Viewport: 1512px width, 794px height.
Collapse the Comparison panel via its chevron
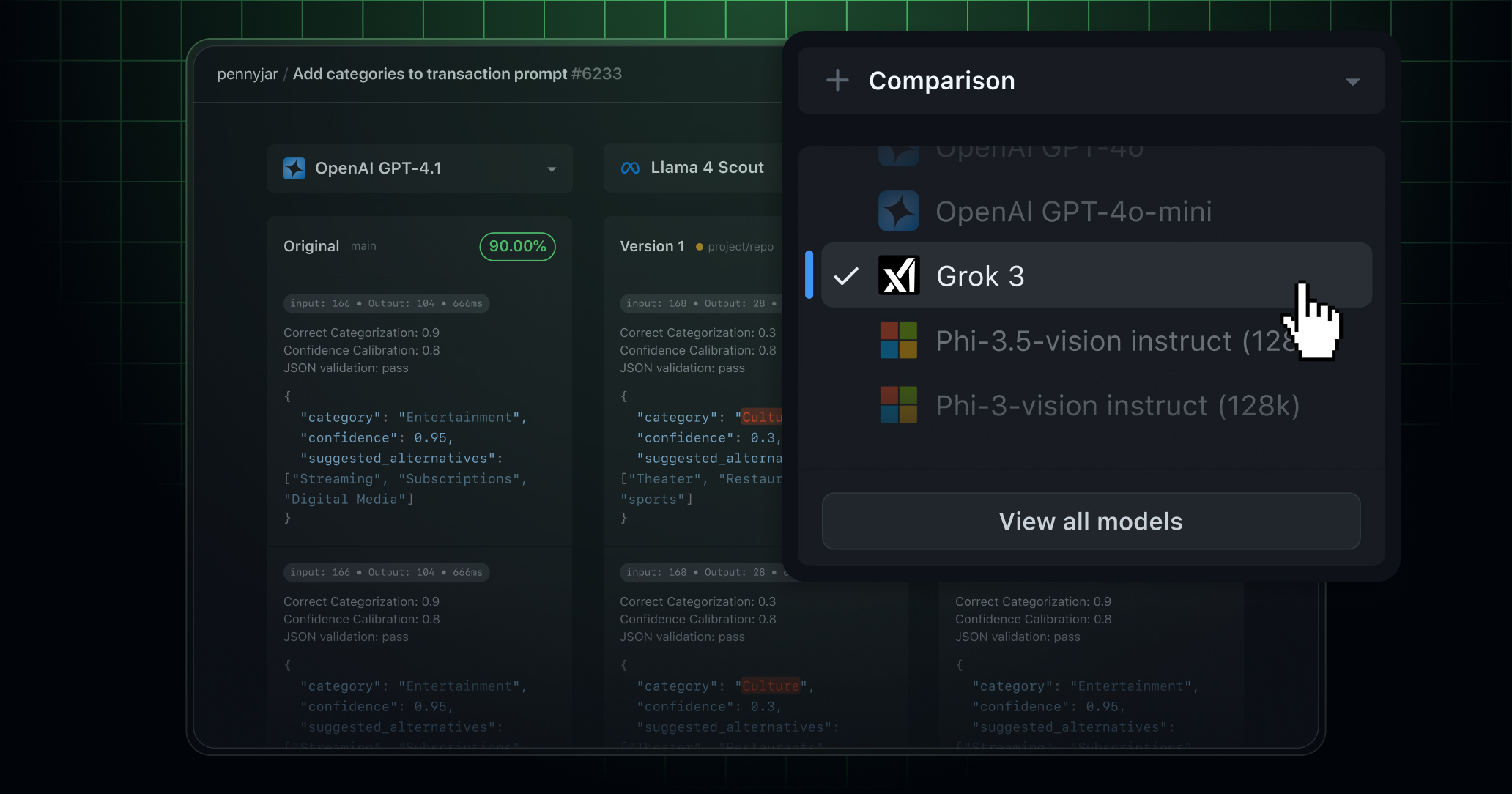[x=1352, y=81]
